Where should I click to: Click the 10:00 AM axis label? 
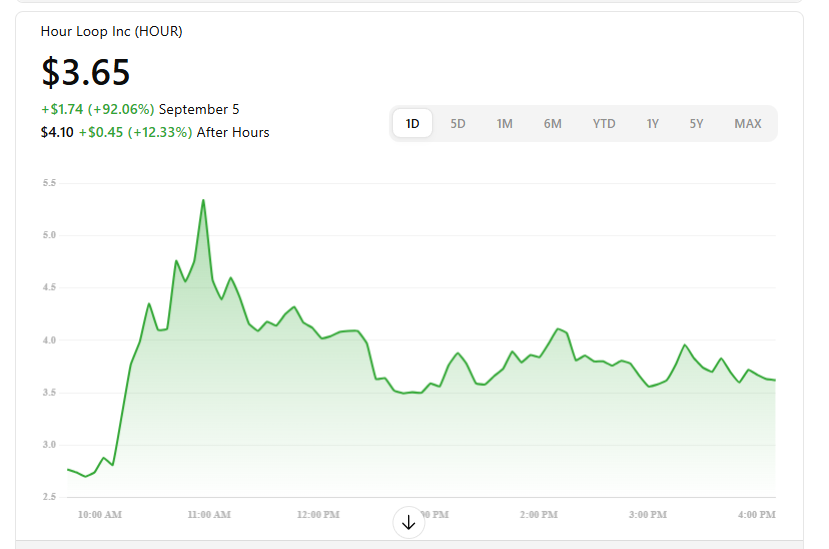100,514
